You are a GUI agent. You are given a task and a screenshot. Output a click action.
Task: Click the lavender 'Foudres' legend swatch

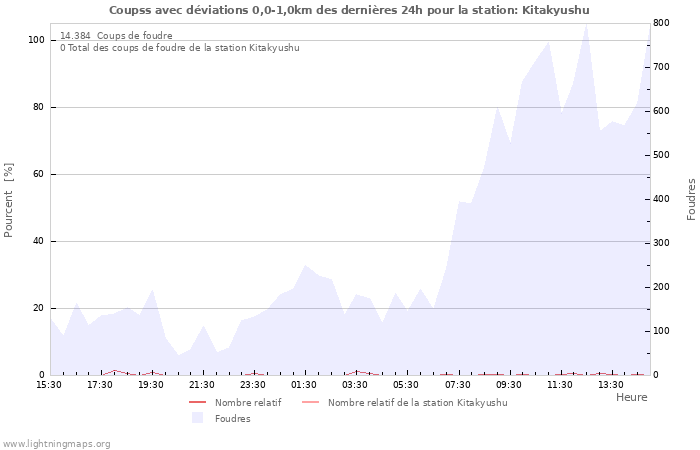(197, 418)
